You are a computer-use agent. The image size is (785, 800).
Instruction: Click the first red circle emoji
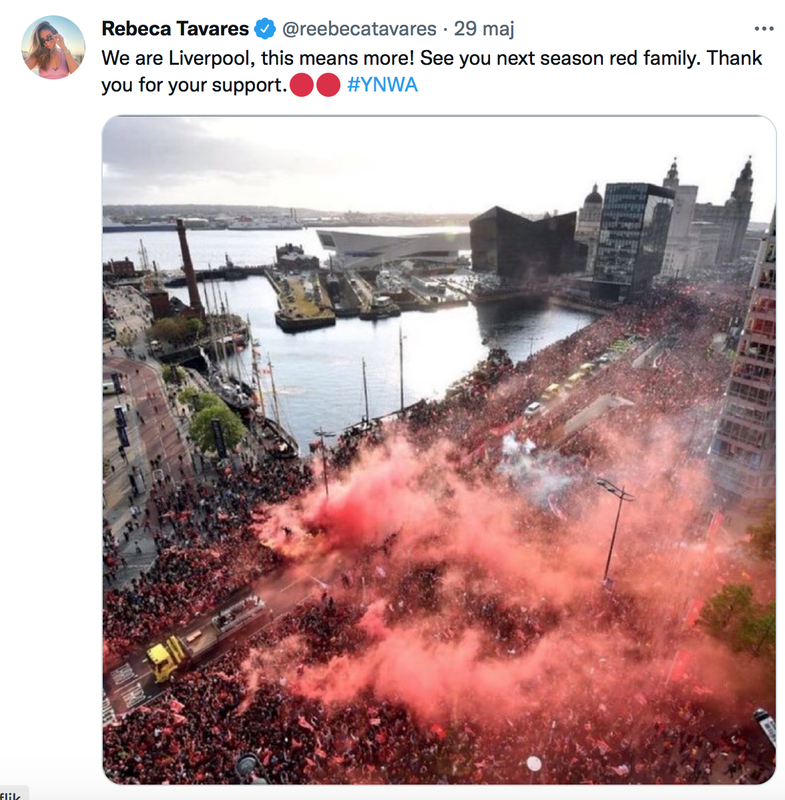pyautogui.click(x=301, y=85)
